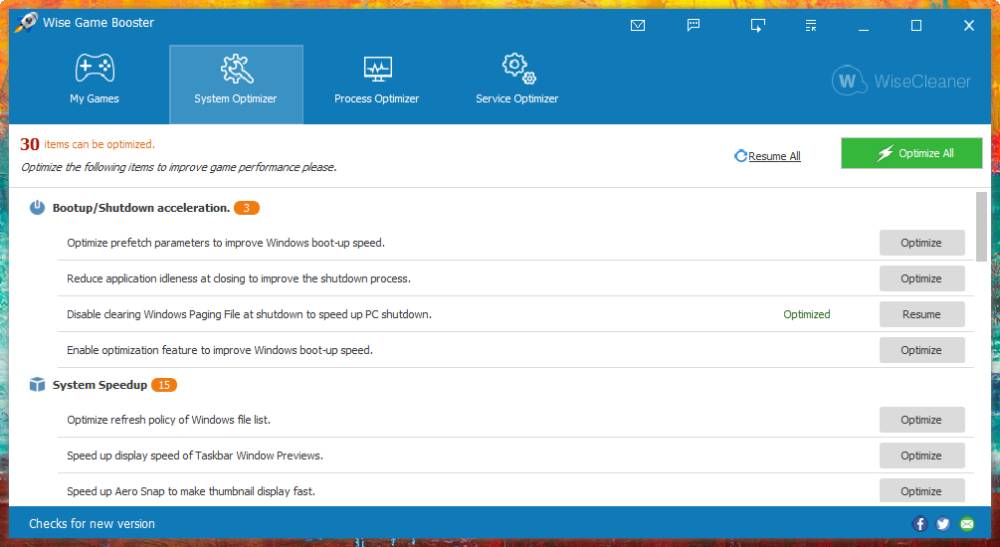The image size is (1000, 547).
Task: Optimize the reduce application idleness item
Action: (922, 279)
